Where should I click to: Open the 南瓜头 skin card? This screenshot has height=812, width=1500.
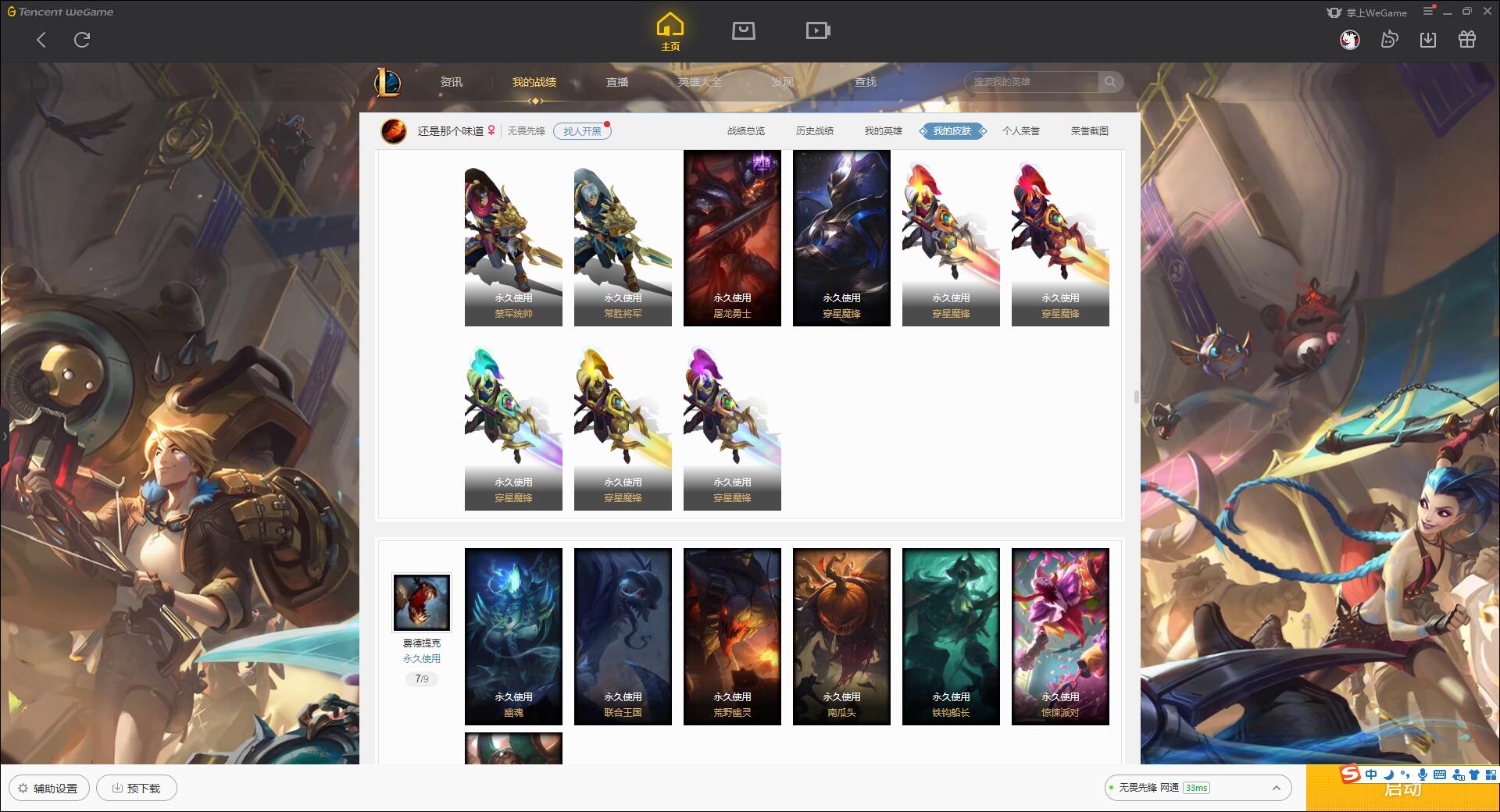[841, 636]
